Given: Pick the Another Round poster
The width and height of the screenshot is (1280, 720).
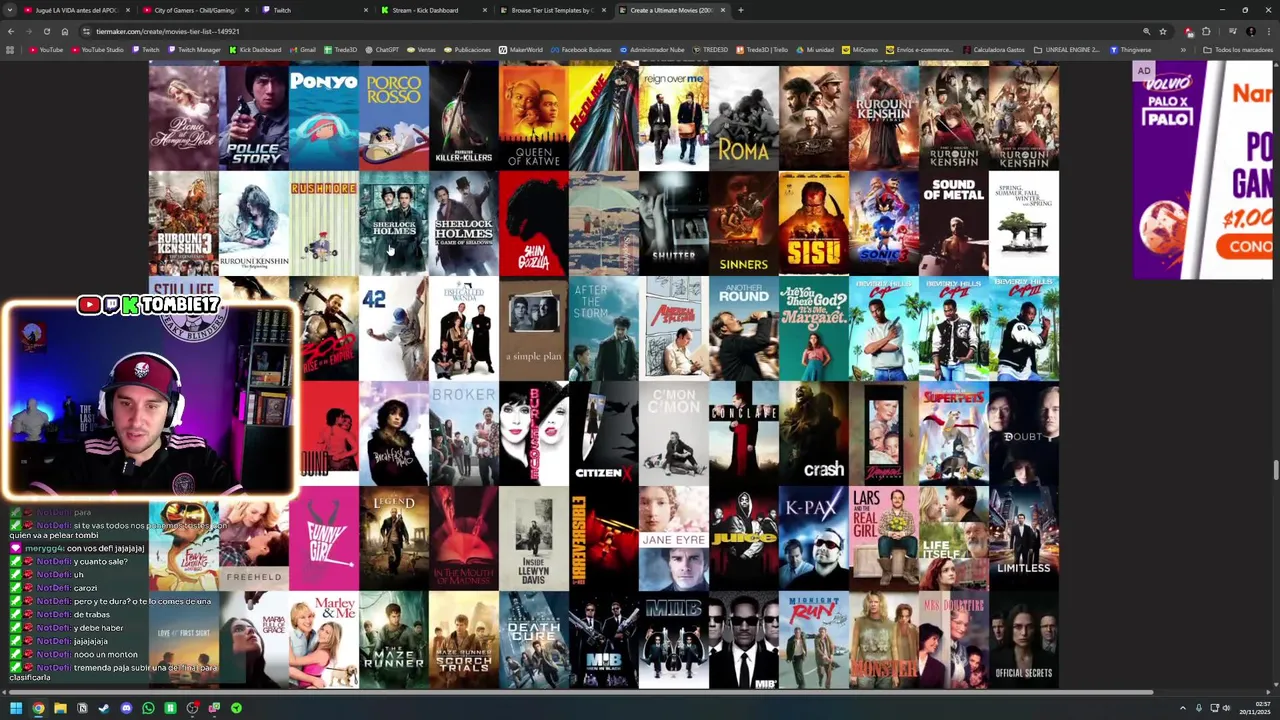Looking at the screenshot, I should tap(743, 329).
